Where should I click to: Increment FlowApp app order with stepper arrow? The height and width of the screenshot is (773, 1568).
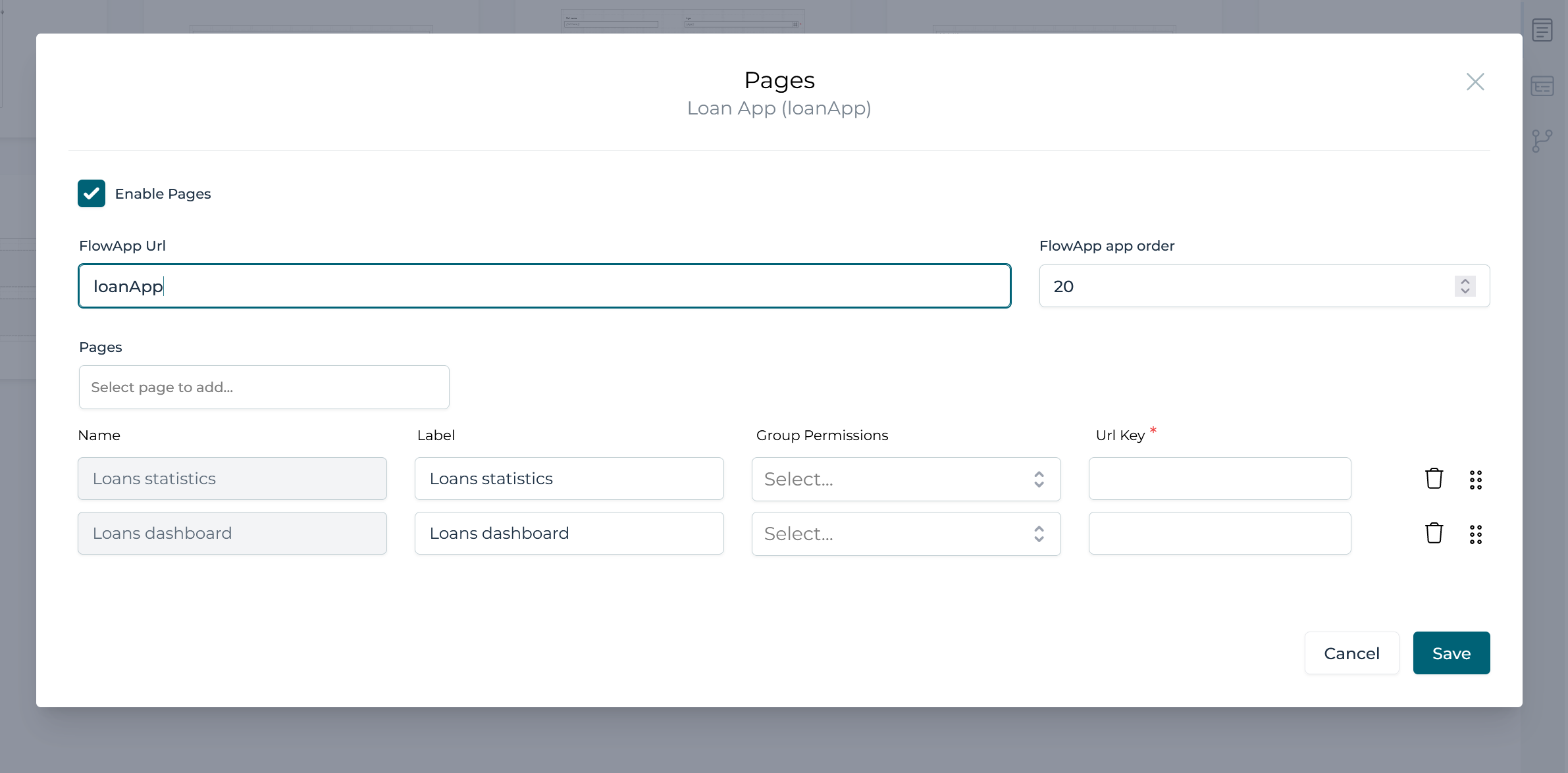point(1465,282)
